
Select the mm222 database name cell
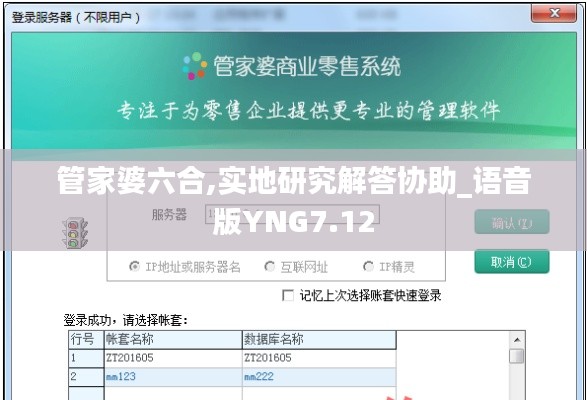coord(319,377)
